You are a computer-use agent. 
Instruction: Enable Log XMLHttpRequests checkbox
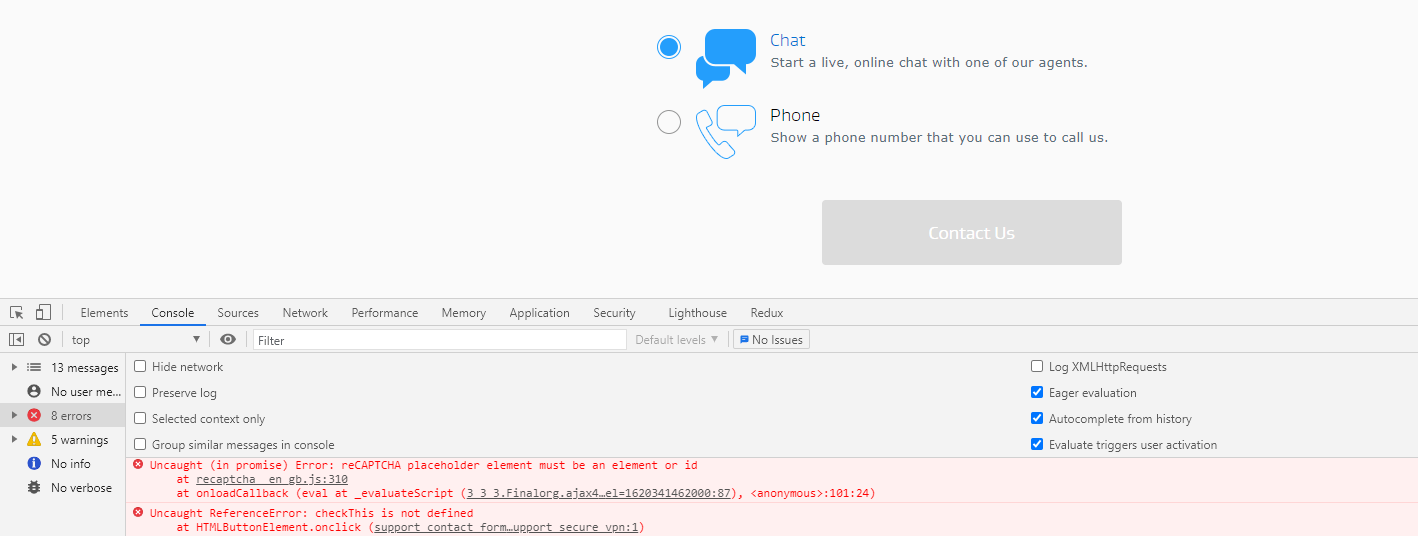click(x=1037, y=367)
